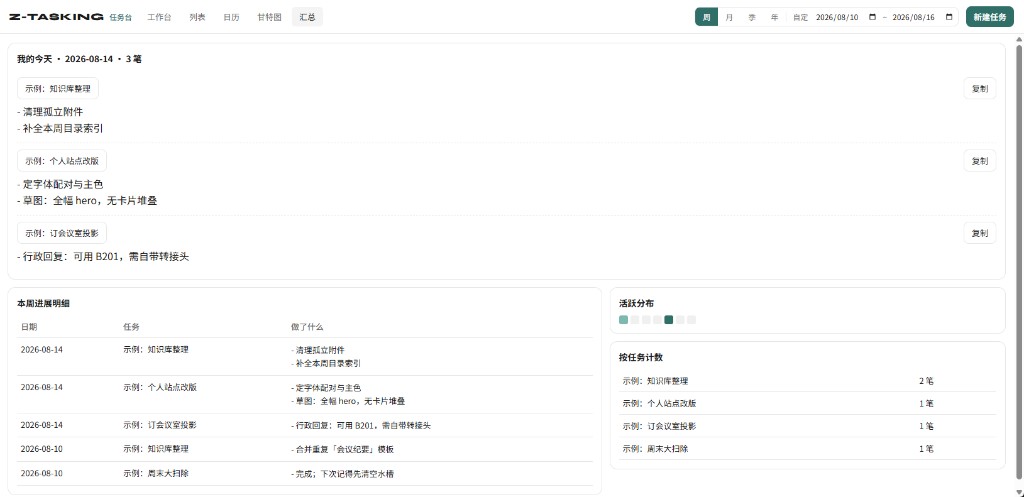The image size is (1024, 497).
Task: Click the 我的今天 · 2026-08-14 · 3 笔 heading
Action: (79, 59)
